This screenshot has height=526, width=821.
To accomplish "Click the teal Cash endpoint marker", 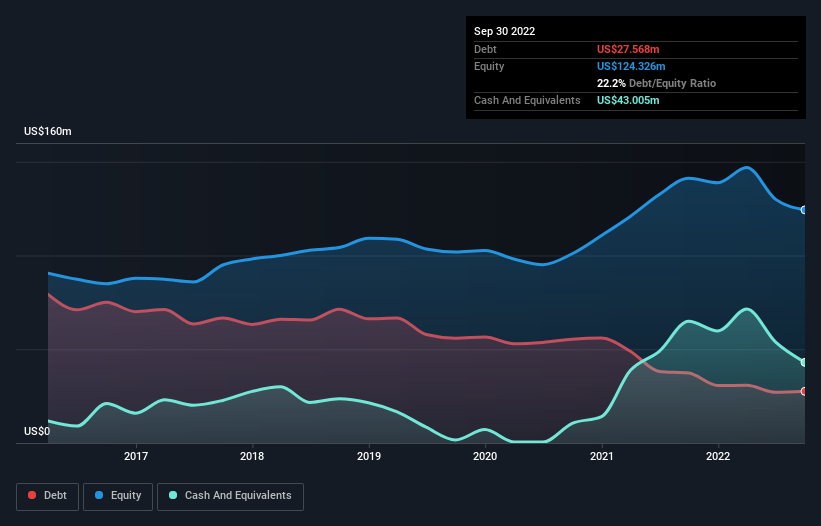I will point(804,362).
